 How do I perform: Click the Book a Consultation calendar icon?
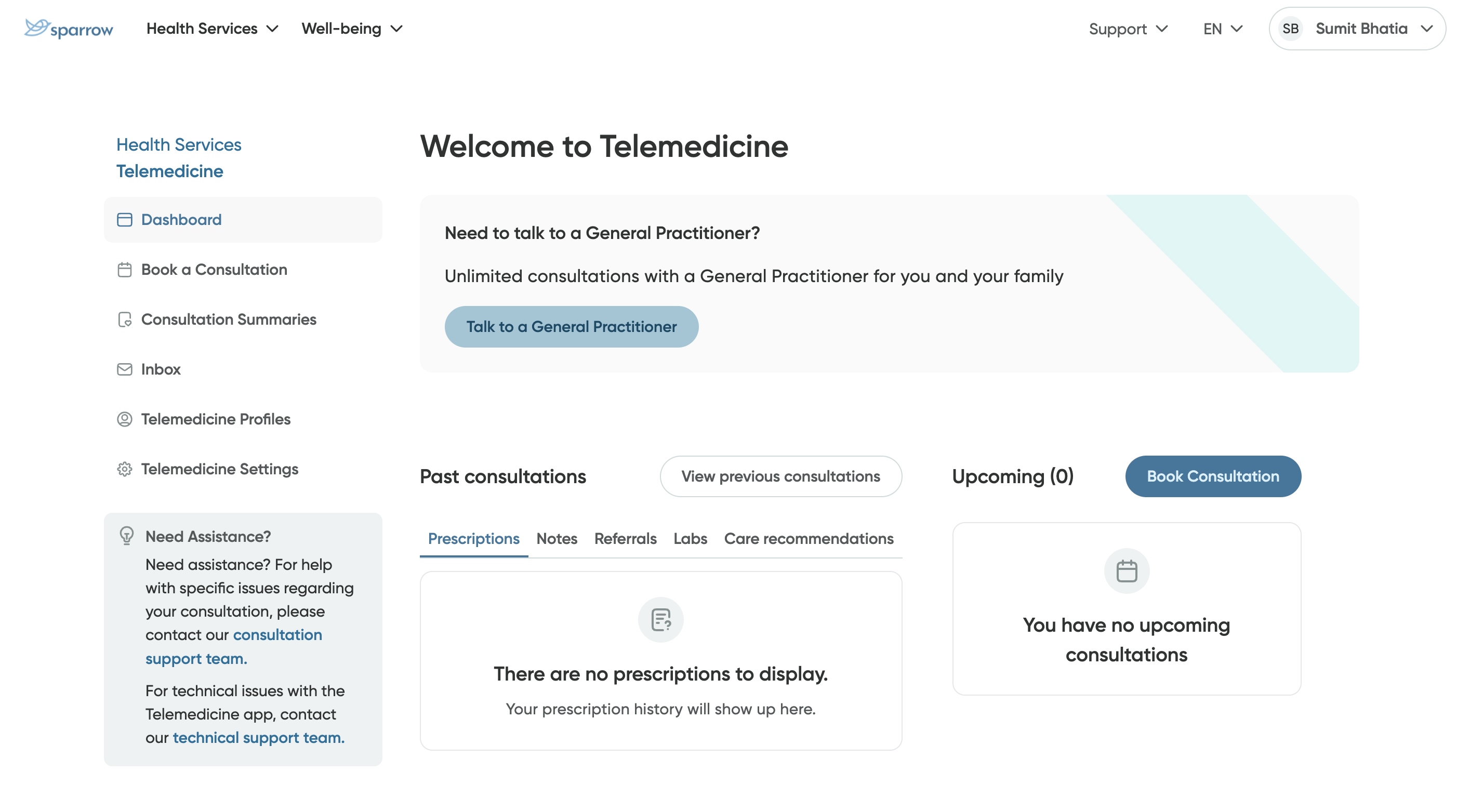[x=125, y=270]
